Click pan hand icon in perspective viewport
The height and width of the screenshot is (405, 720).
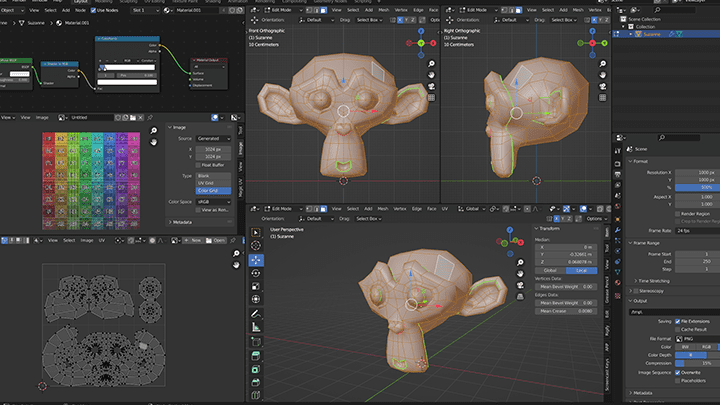(x=520, y=274)
